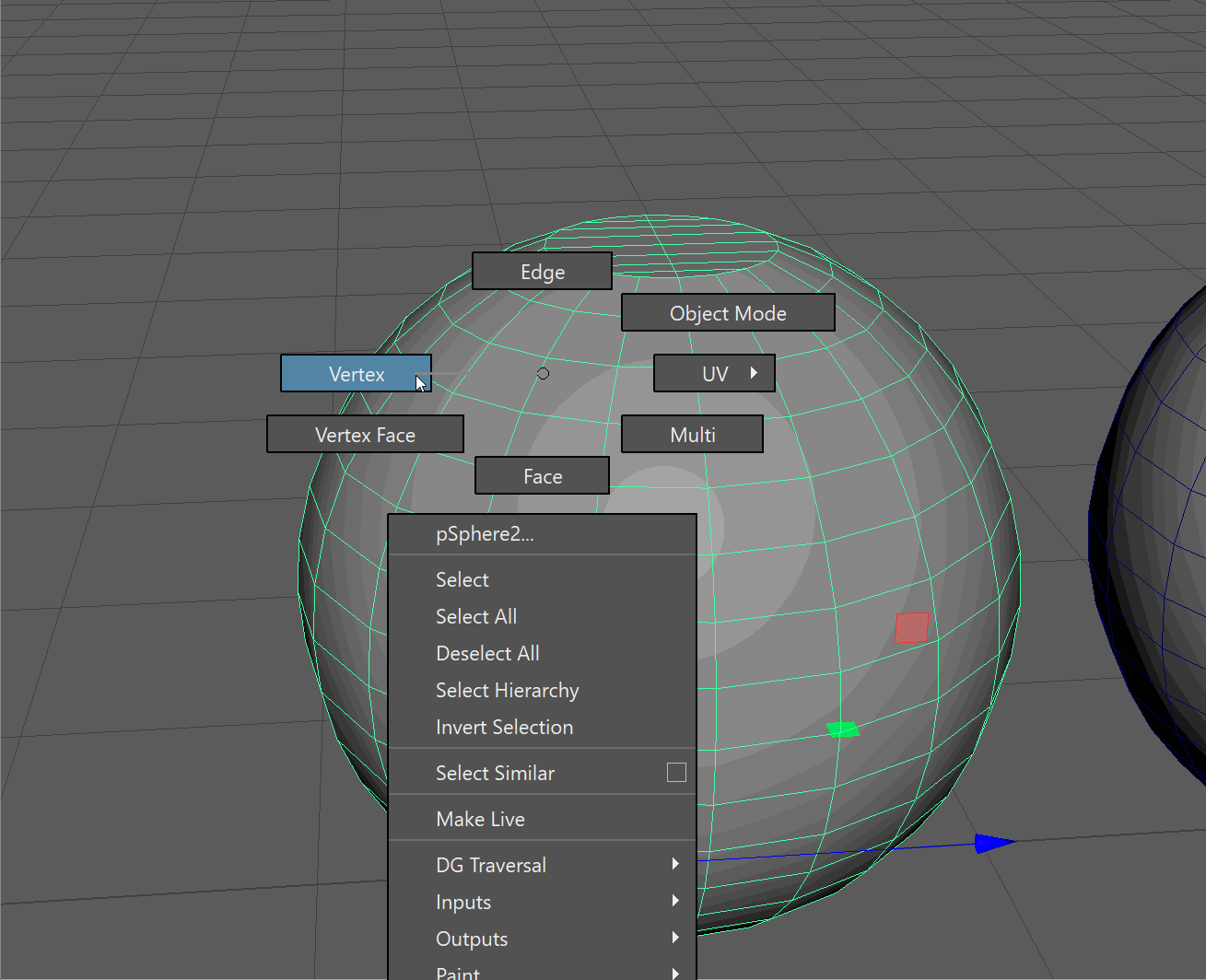Click Select All in context menu
1206x980 pixels.
point(475,616)
